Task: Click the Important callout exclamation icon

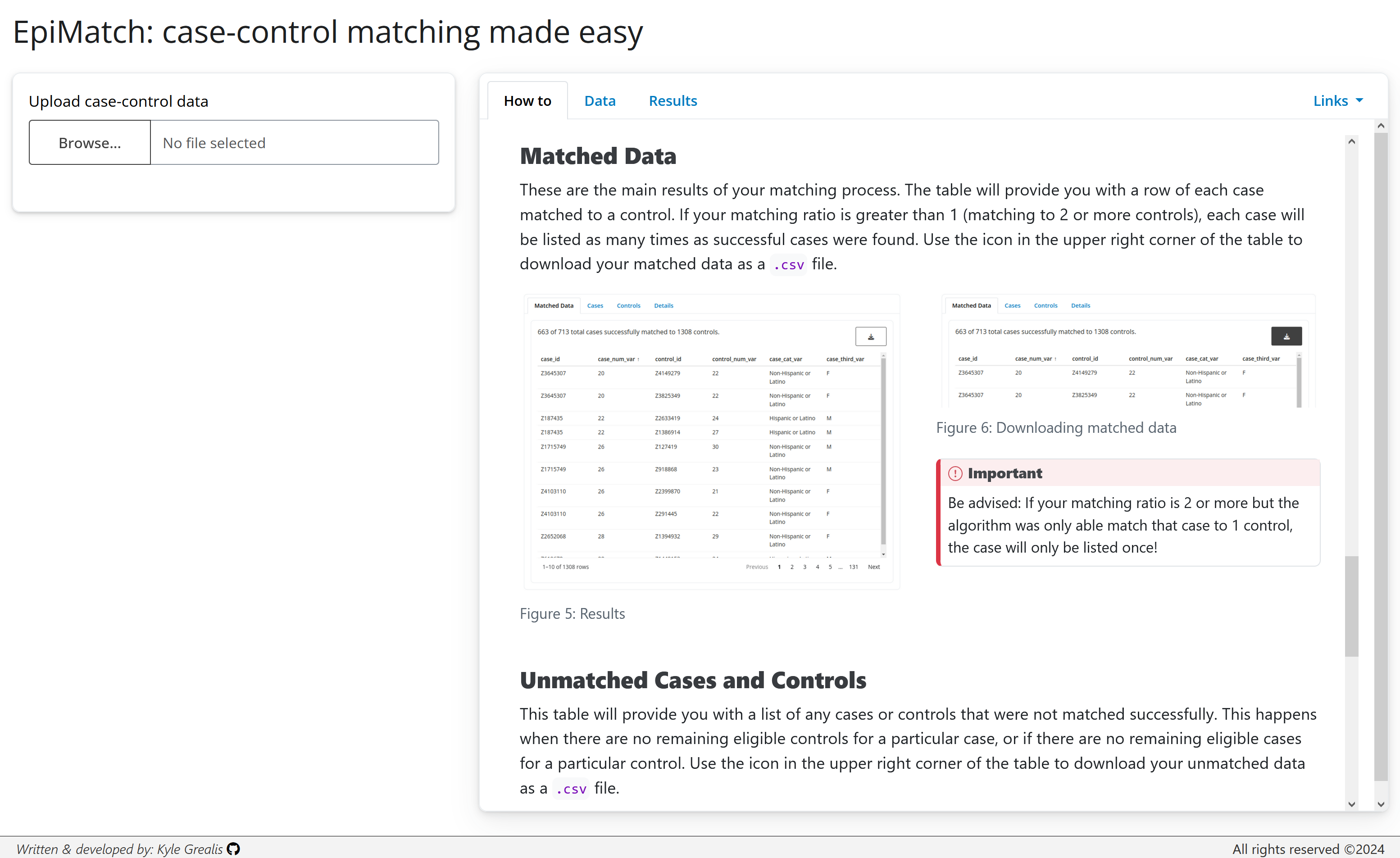Action: (x=955, y=473)
